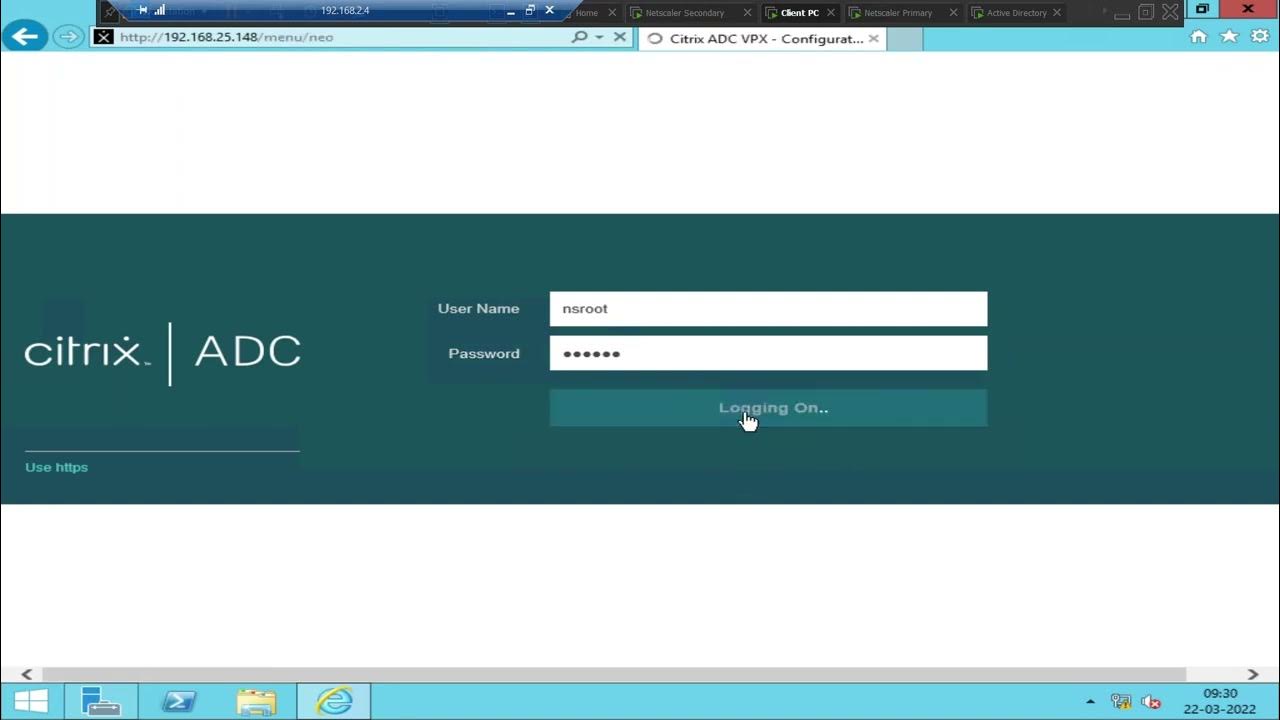Click the search magnifier icon in address bar
The width and height of the screenshot is (1280, 720).
579,37
